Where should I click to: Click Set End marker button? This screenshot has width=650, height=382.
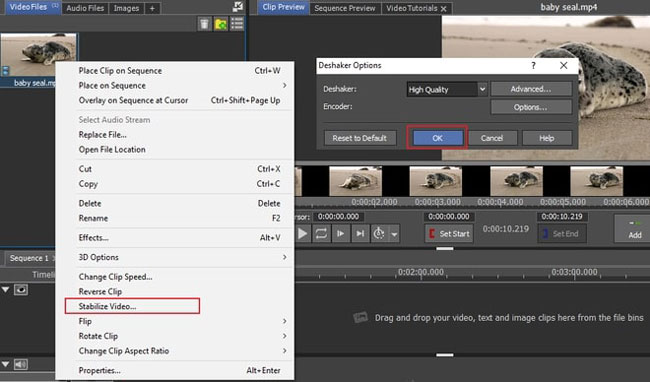pos(562,234)
